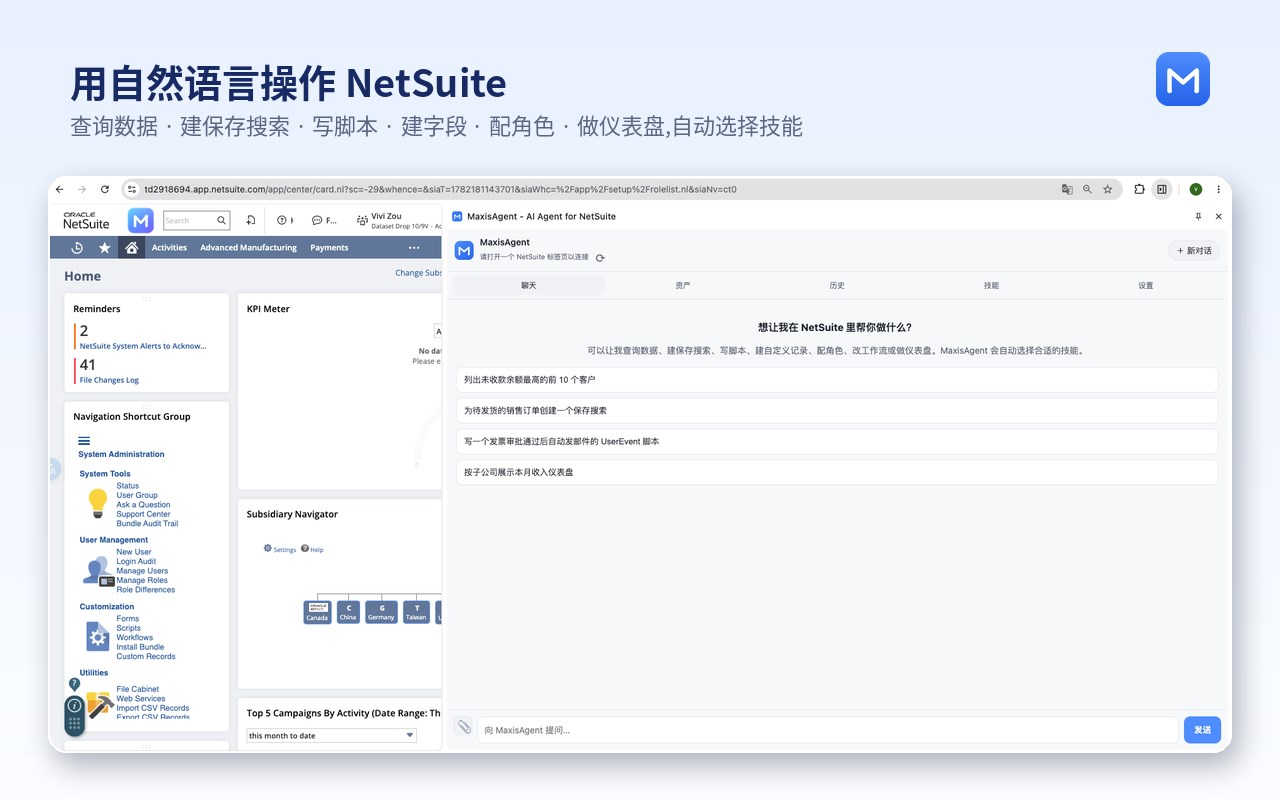Image resolution: width=1280 pixels, height=800 pixels.
Task: Open the browser profile avatar
Action: pyautogui.click(x=1195, y=189)
